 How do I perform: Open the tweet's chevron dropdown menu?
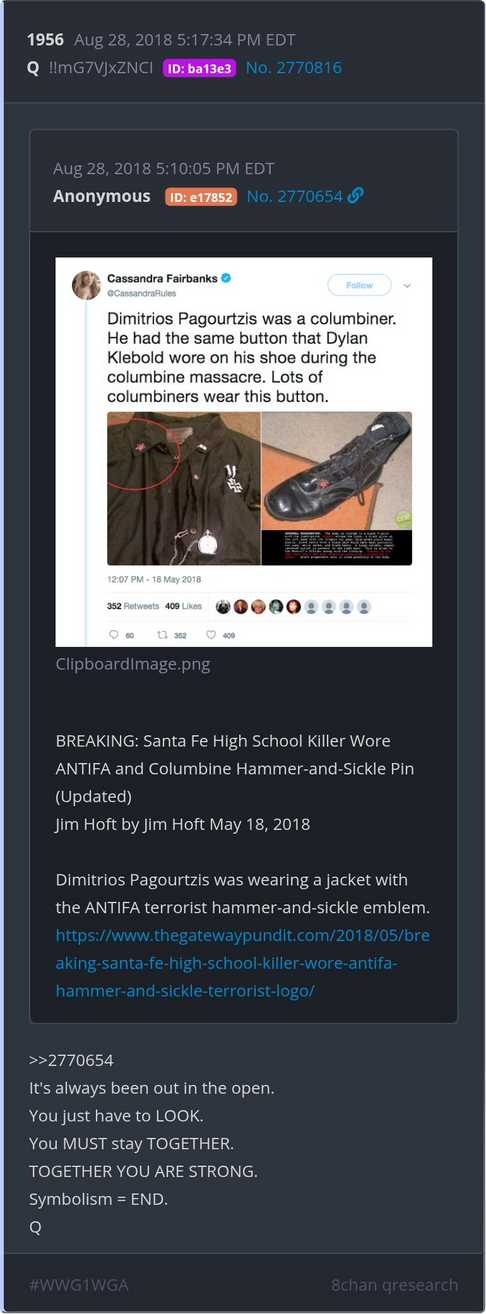coord(407,285)
